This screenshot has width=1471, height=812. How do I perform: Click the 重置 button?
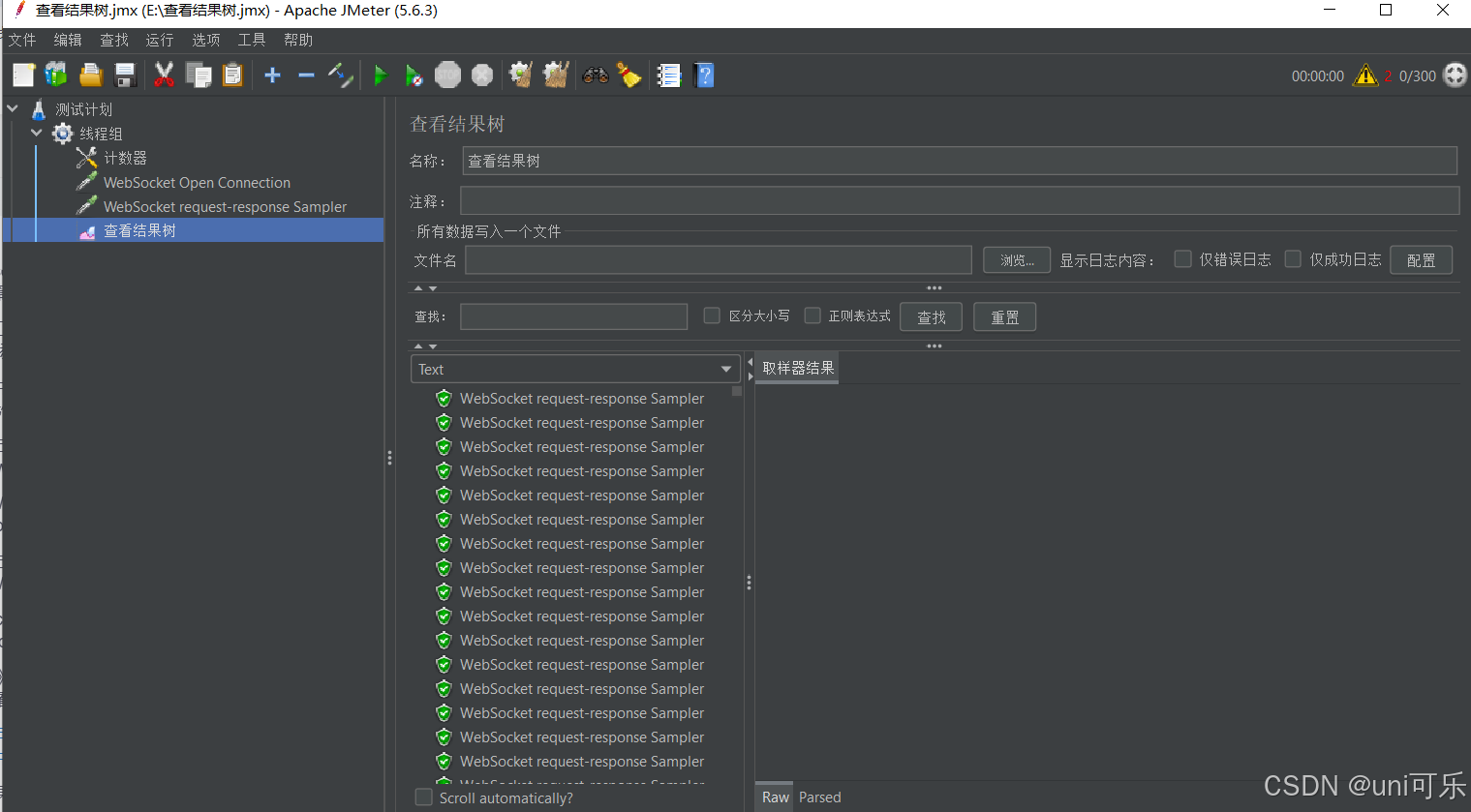(1004, 316)
